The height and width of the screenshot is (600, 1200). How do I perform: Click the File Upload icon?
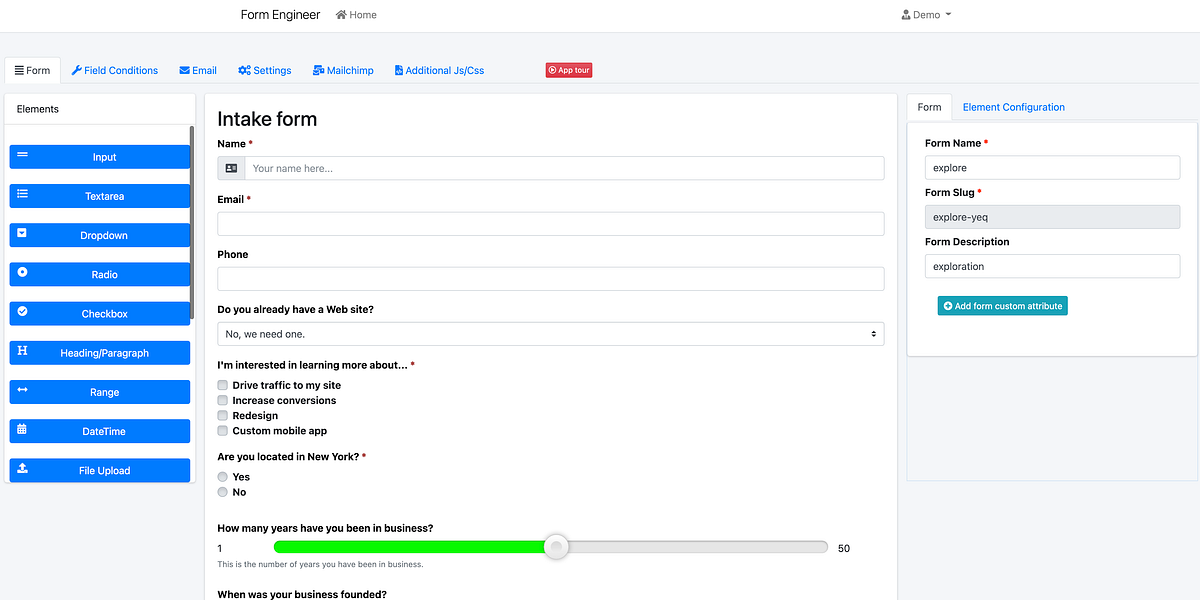click(x=22, y=468)
